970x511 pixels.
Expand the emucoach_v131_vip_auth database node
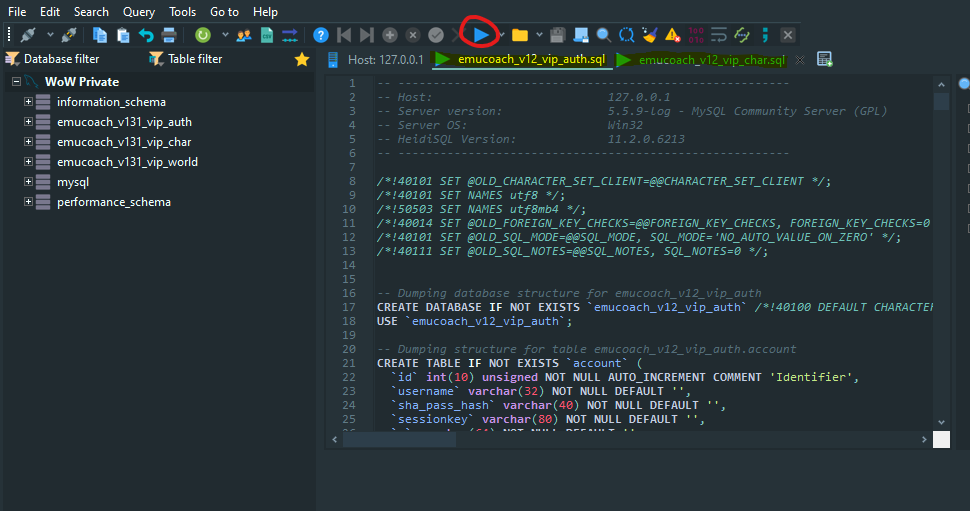29,122
